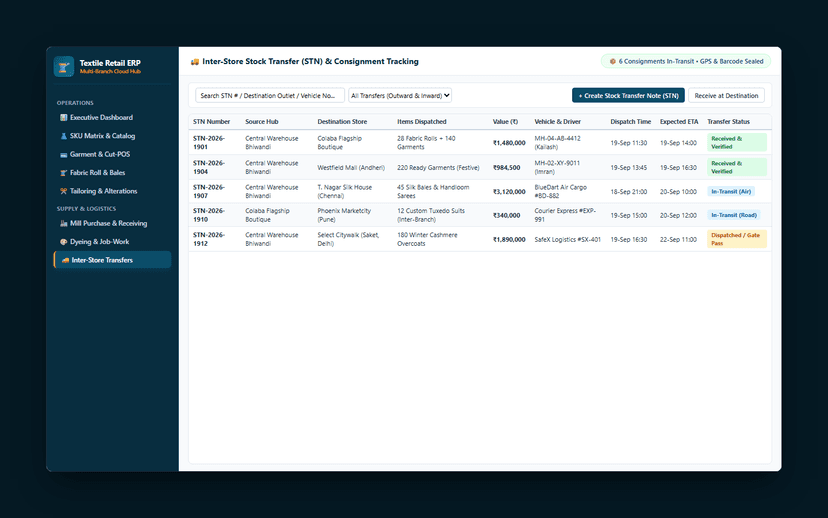Click the STN Number column header
828x518 pixels.
coord(211,122)
